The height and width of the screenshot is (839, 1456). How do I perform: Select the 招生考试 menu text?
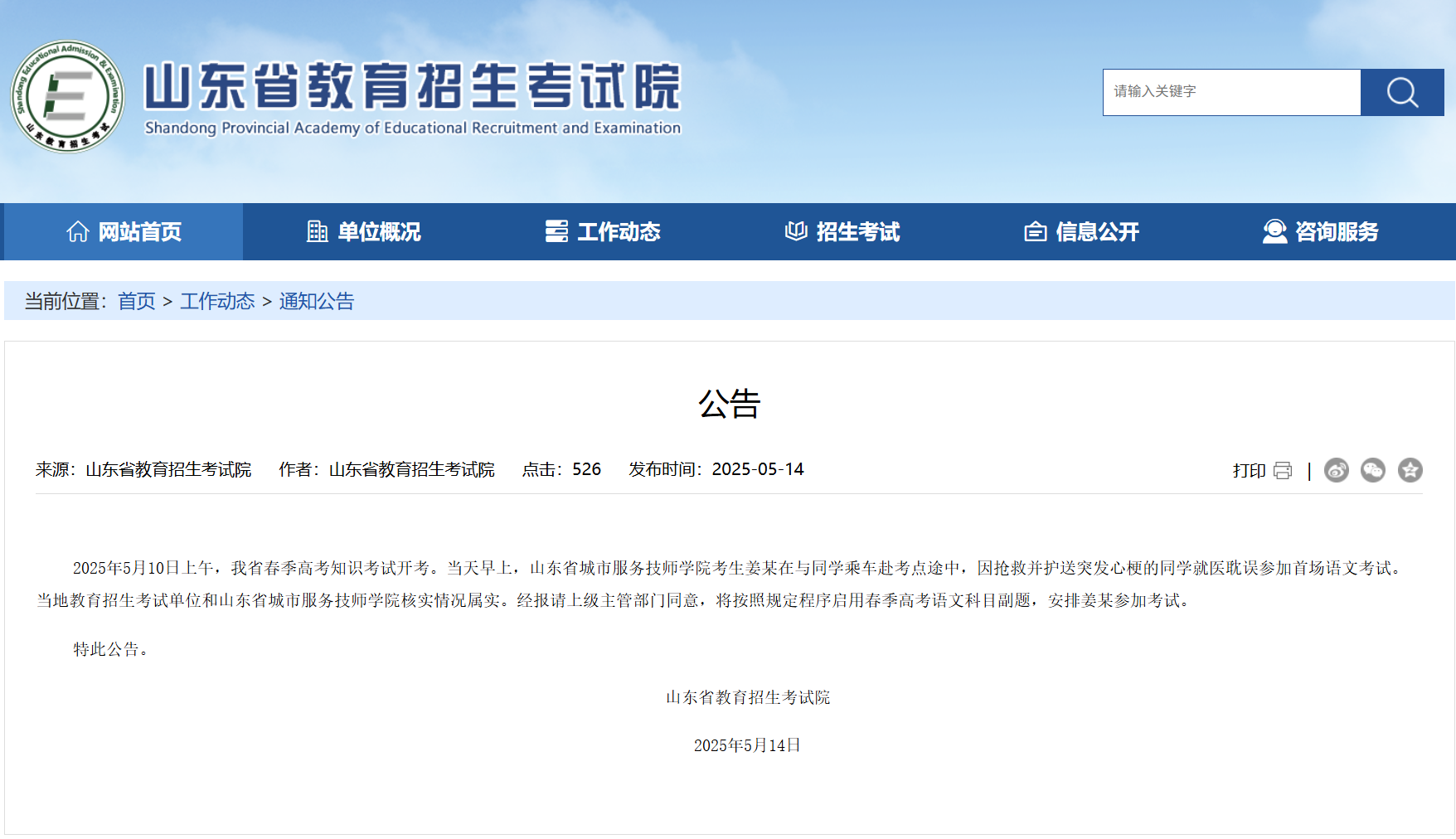pos(858,231)
